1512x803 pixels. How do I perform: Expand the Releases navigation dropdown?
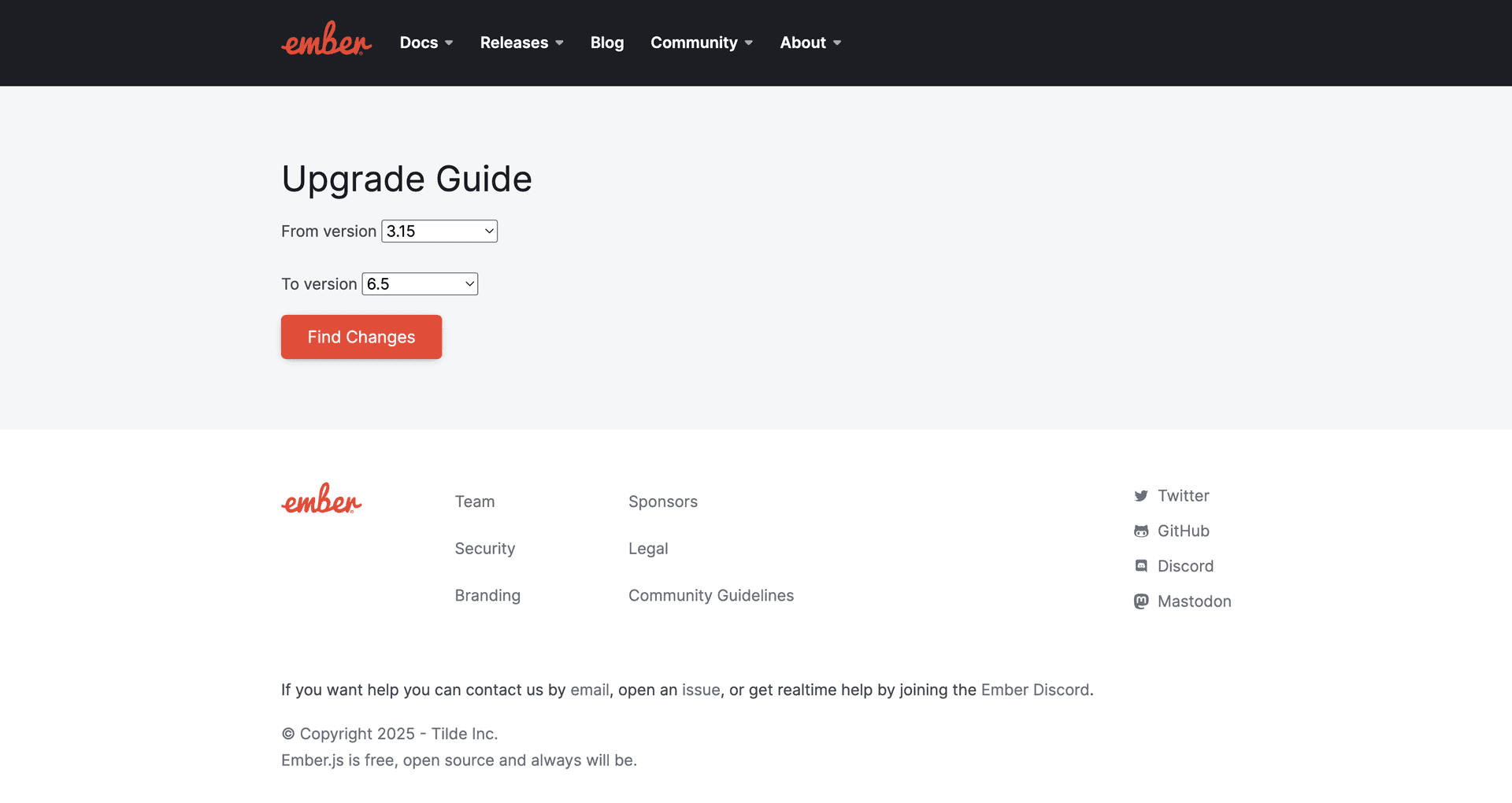click(x=521, y=43)
